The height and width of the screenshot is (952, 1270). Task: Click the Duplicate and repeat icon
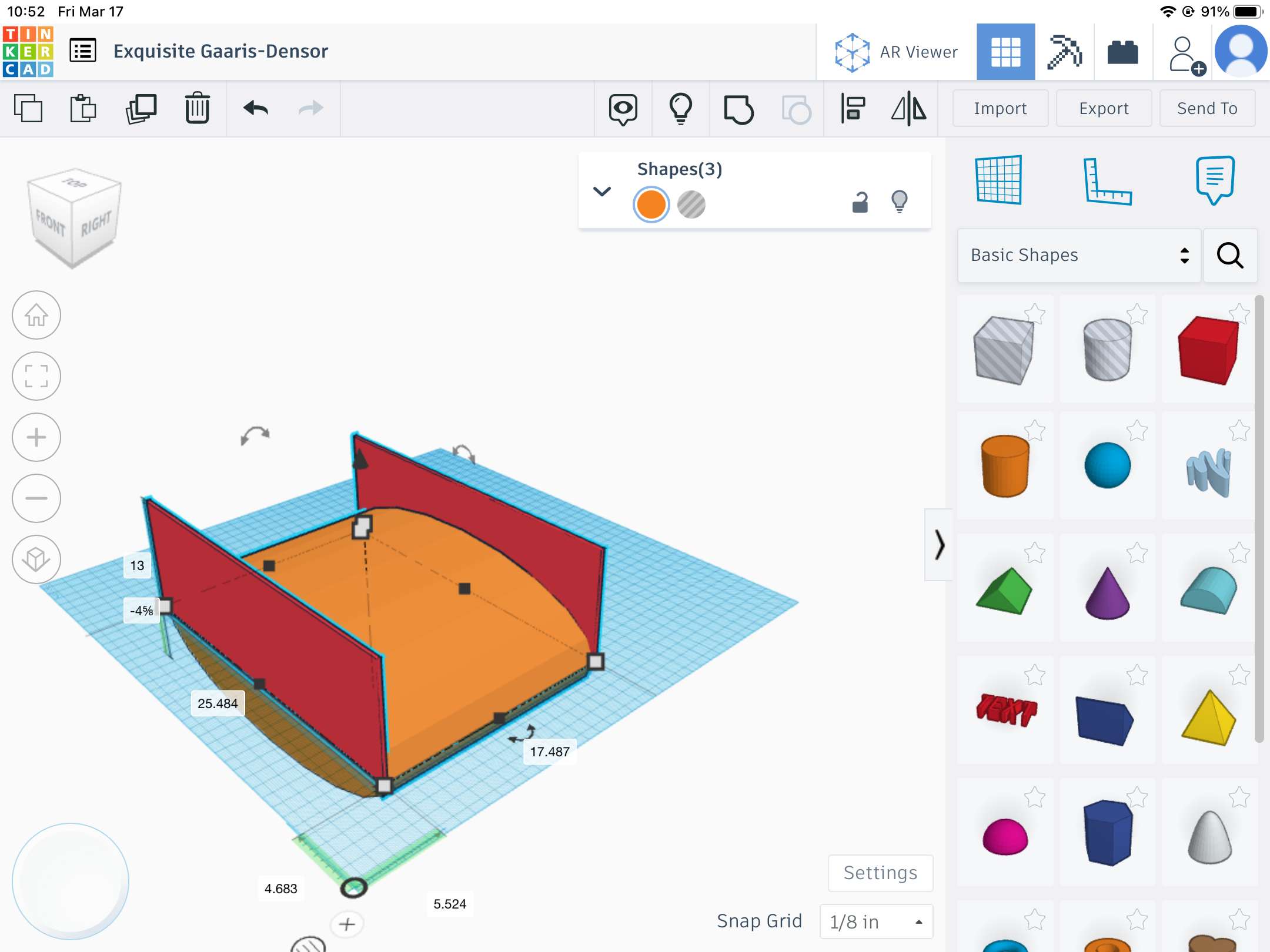[x=141, y=109]
